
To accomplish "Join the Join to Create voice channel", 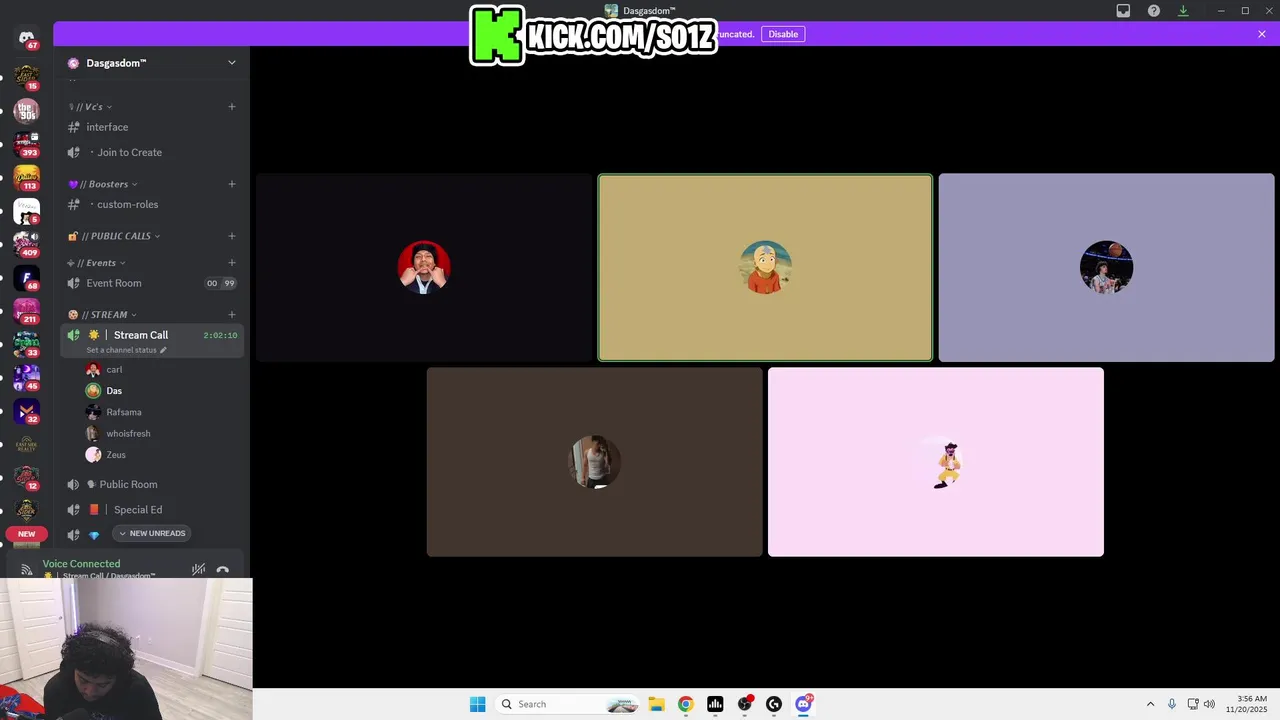I will tap(151, 152).
